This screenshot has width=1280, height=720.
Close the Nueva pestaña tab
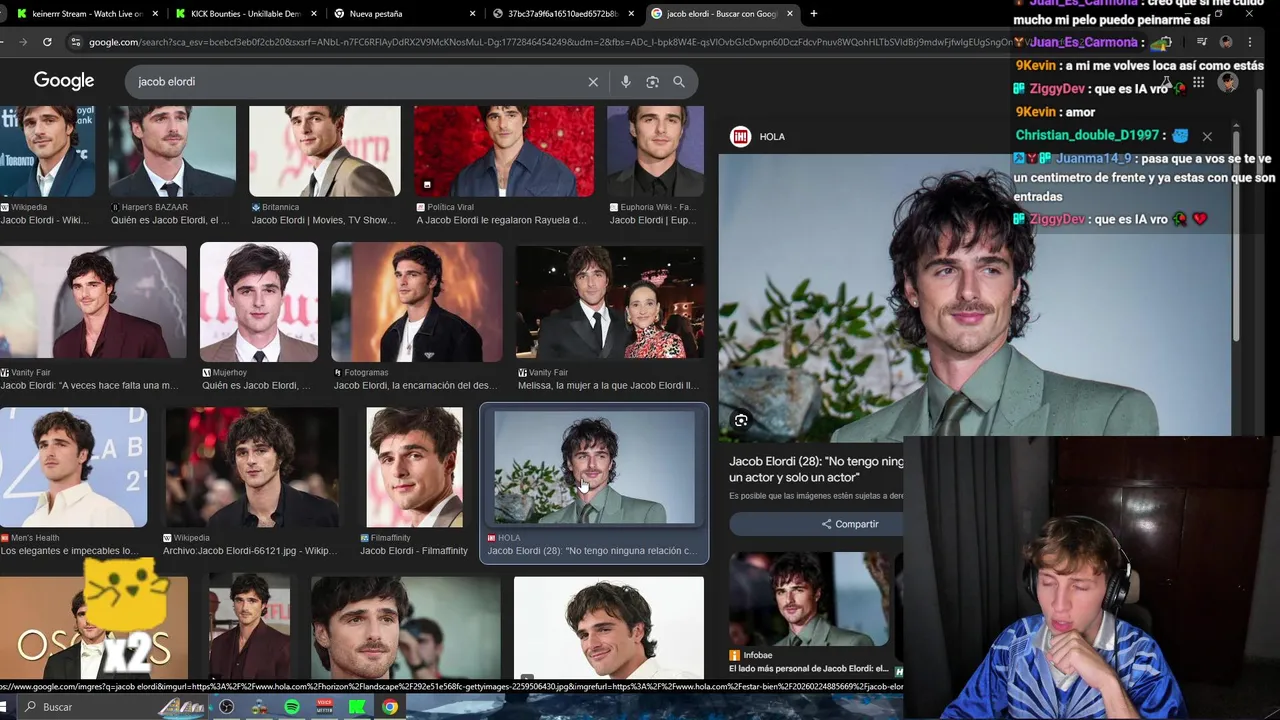(x=473, y=14)
